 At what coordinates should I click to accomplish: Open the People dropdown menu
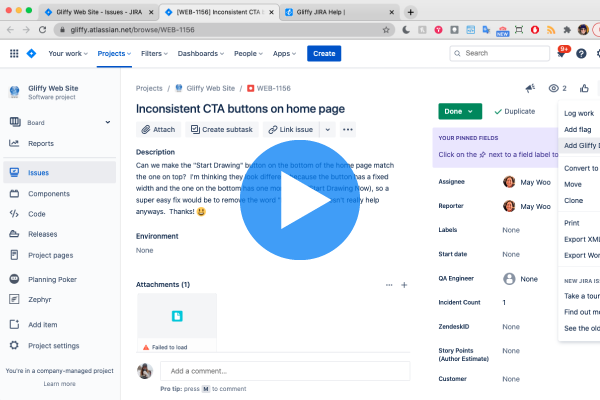(248, 54)
